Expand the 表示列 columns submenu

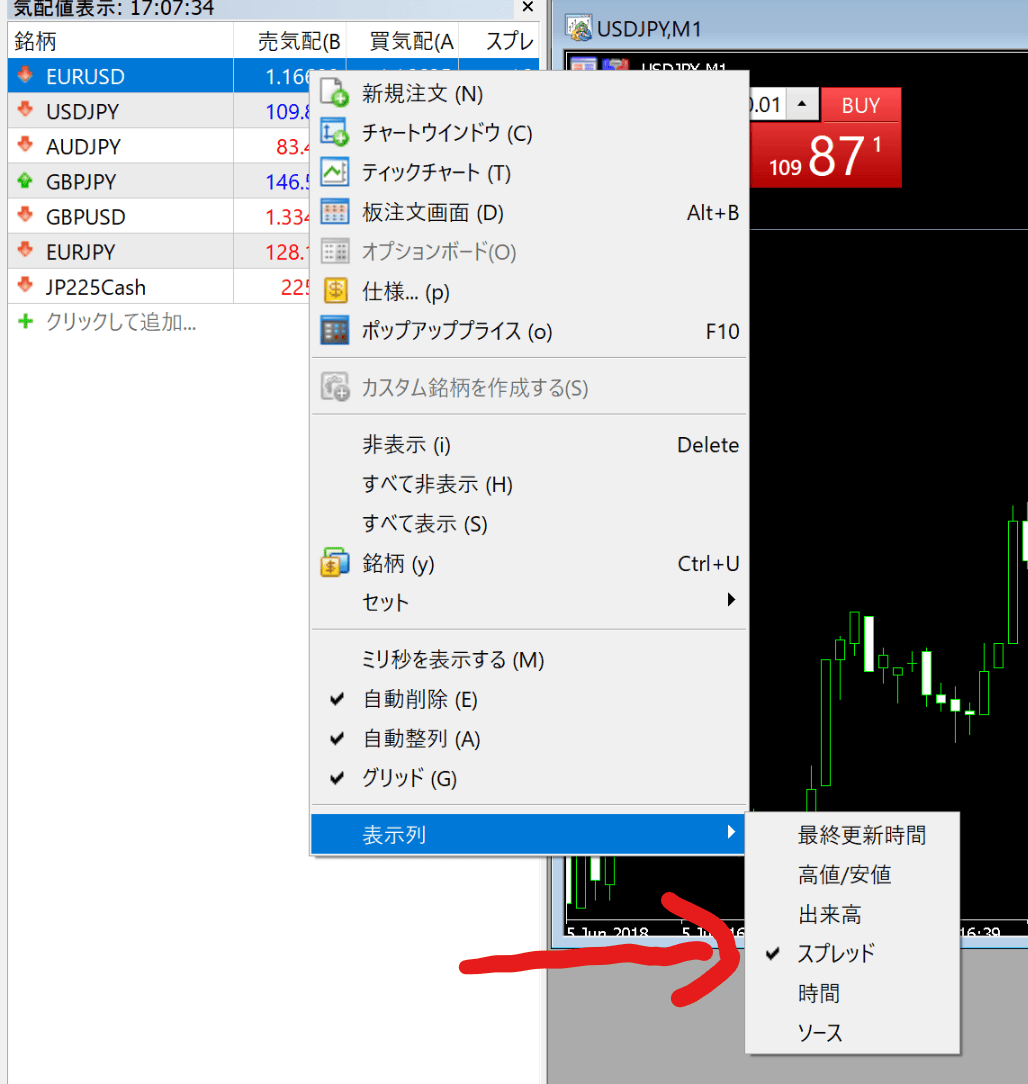click(530, 834)
